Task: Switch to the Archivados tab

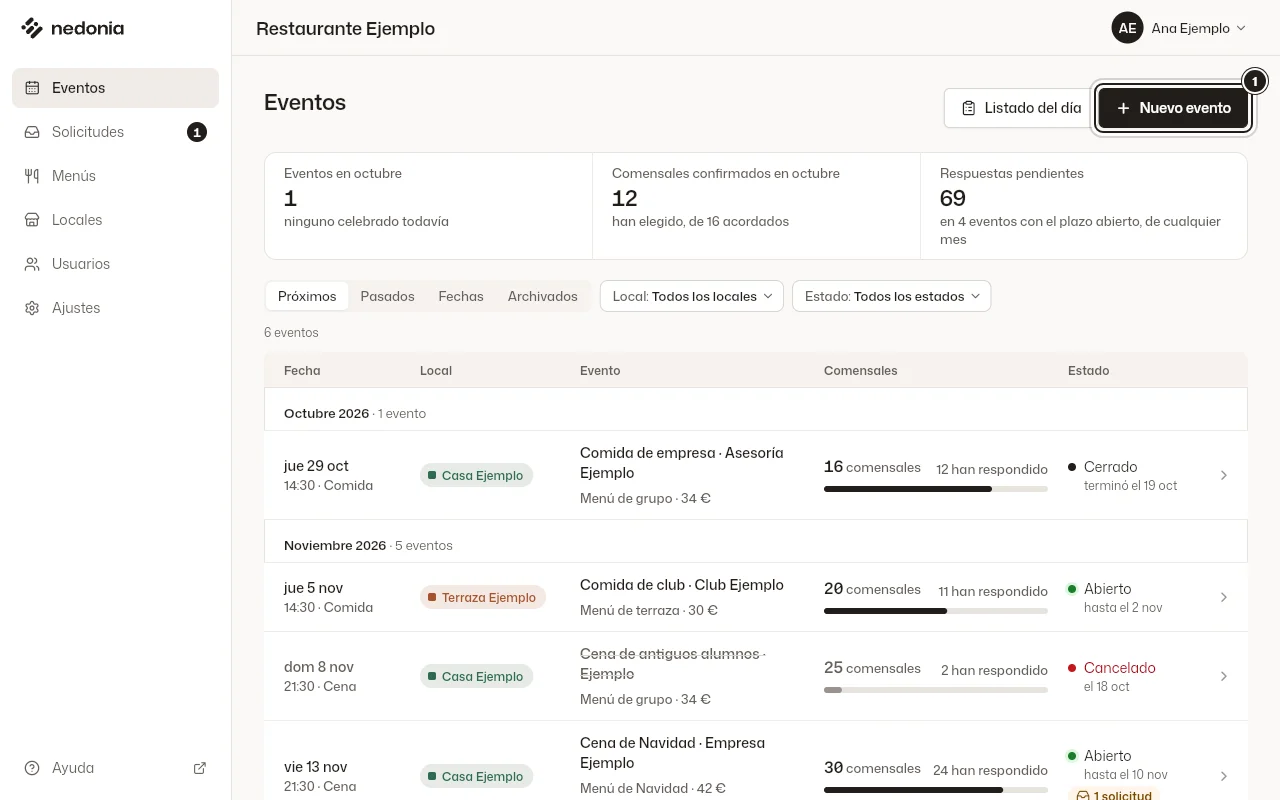Action: click(x=543, y=296)
